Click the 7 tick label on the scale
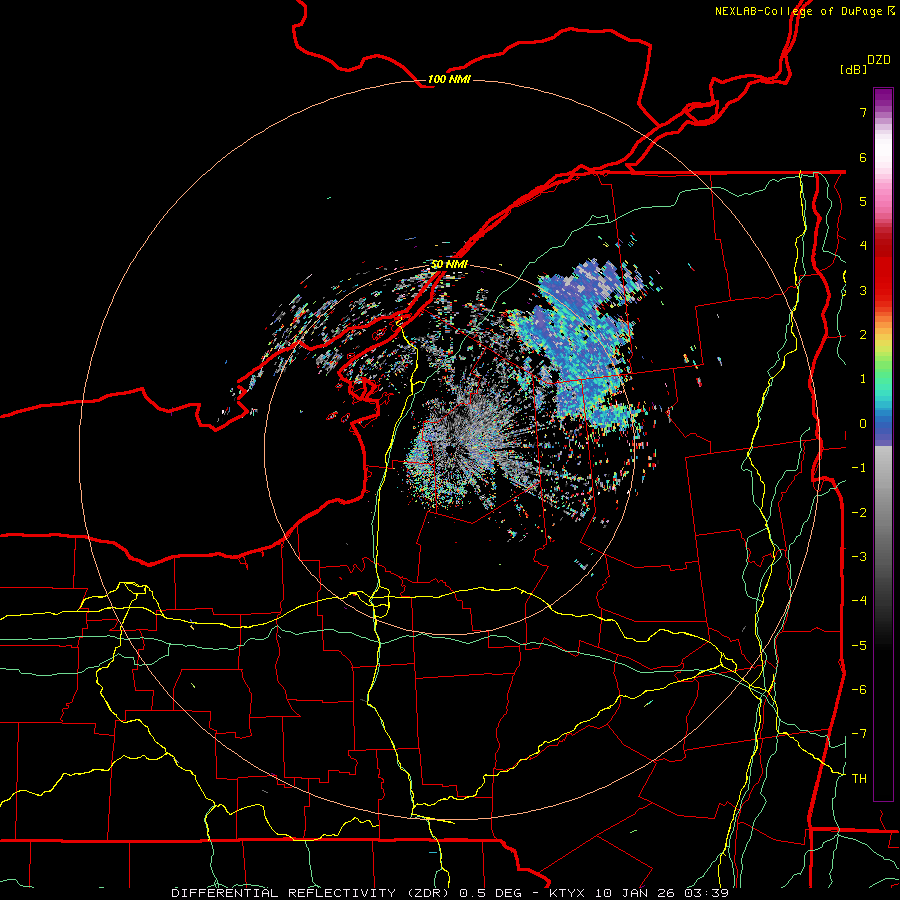Screen dimensions: 900x900 [x=863, y=113]
